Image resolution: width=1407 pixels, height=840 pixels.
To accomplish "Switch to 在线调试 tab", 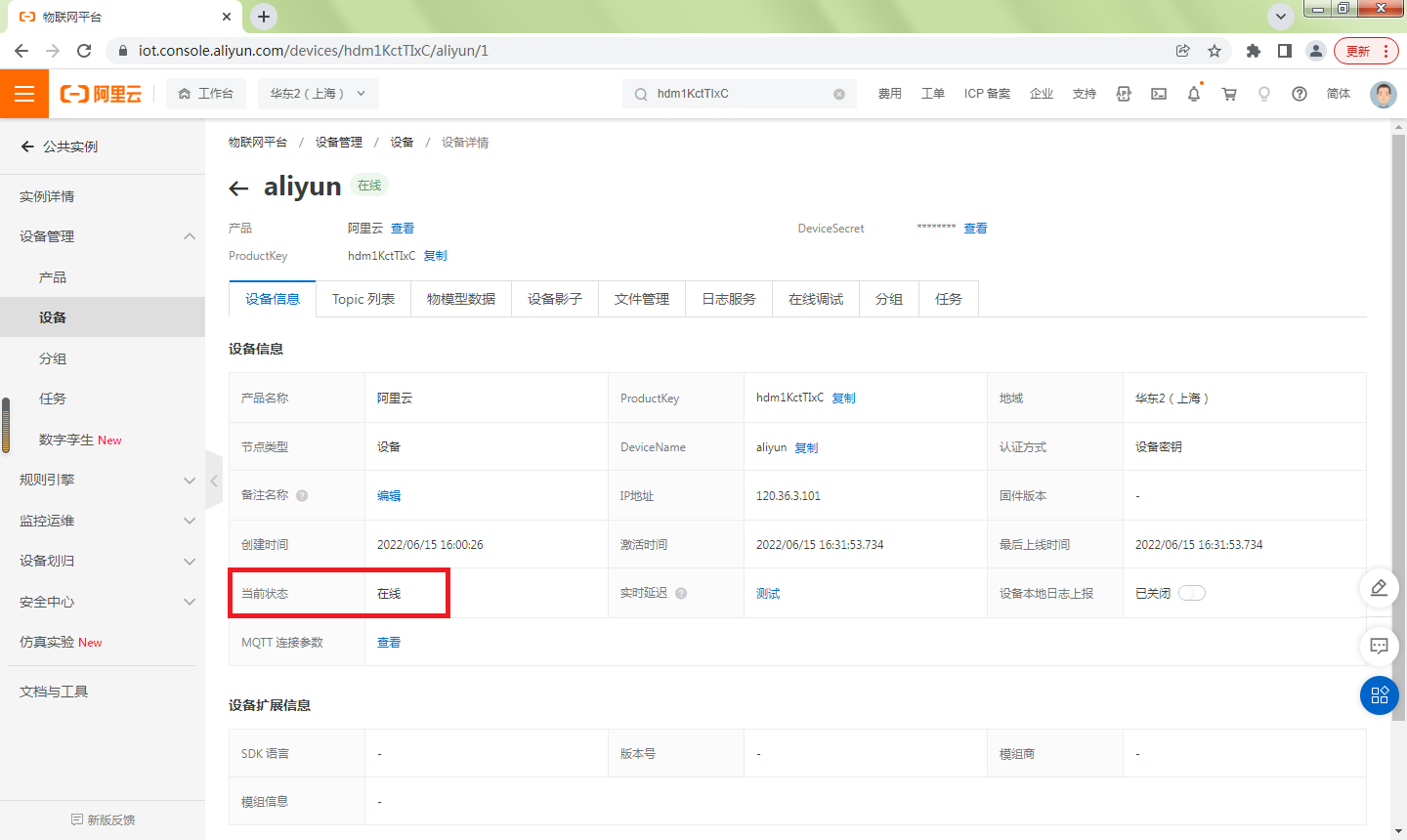I will coord(816,299).
